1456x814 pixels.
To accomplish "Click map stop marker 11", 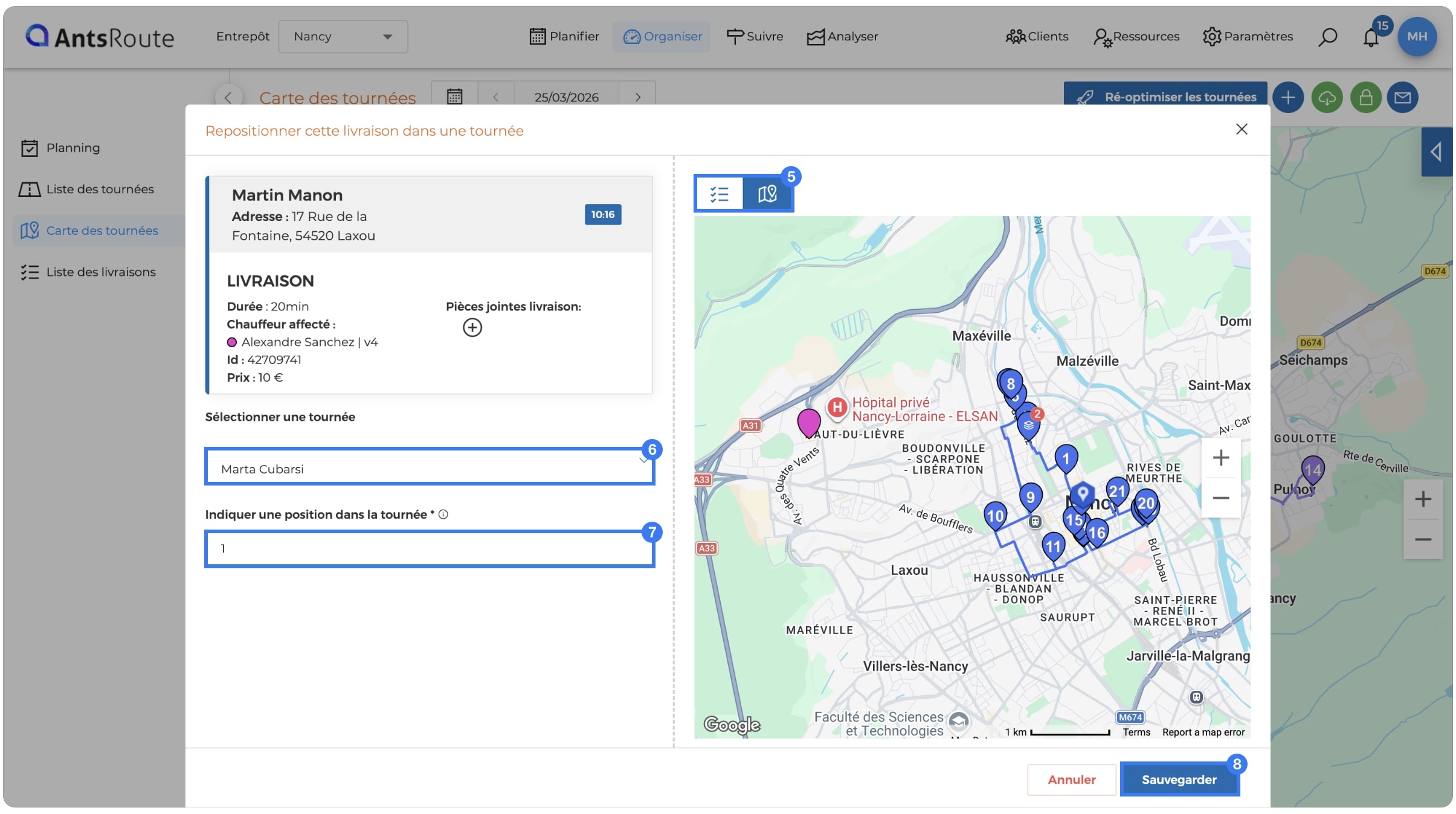I will pyautogui.click(x=1053, y=547).
